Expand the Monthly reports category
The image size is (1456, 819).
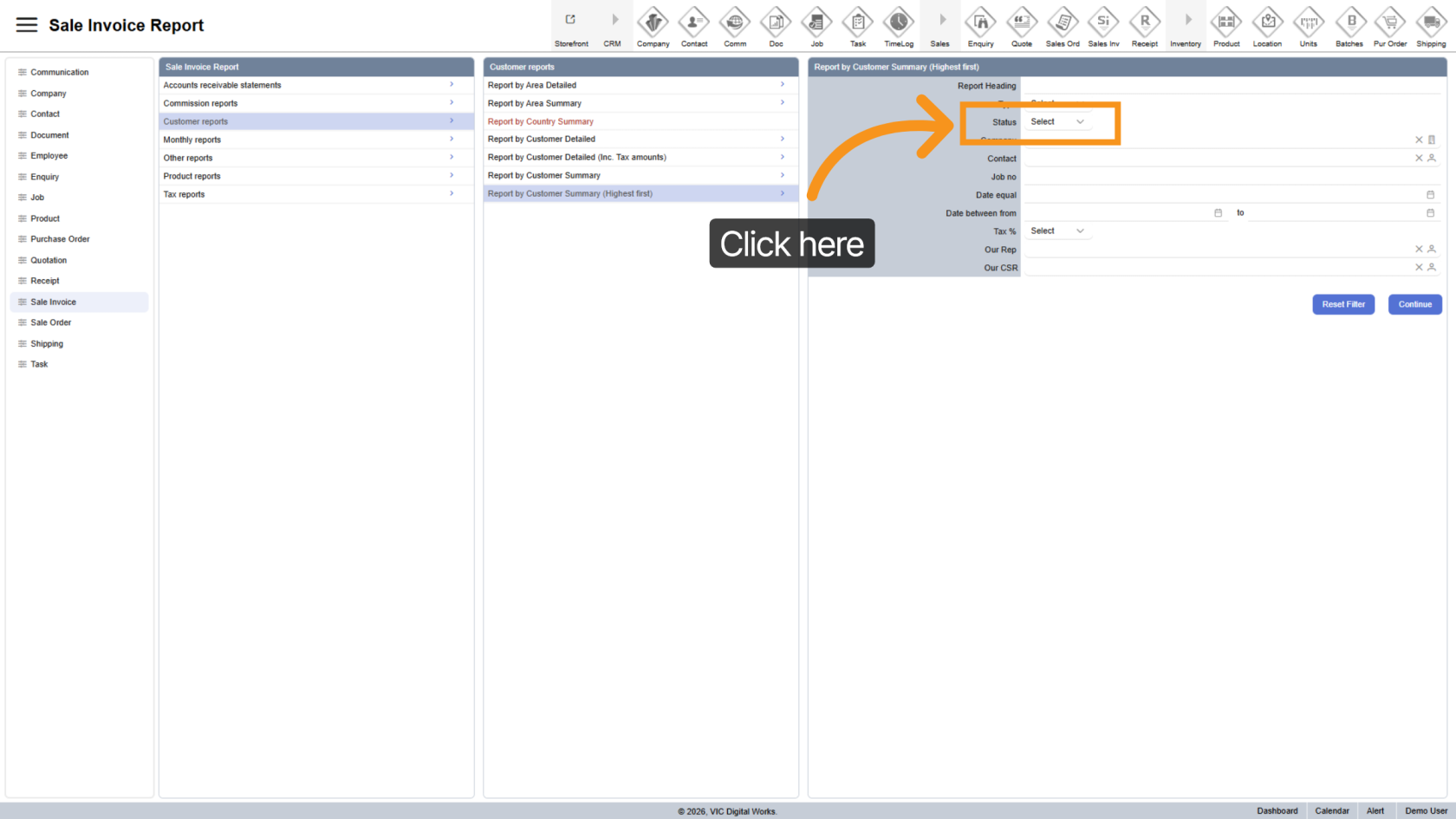[315, 140]
